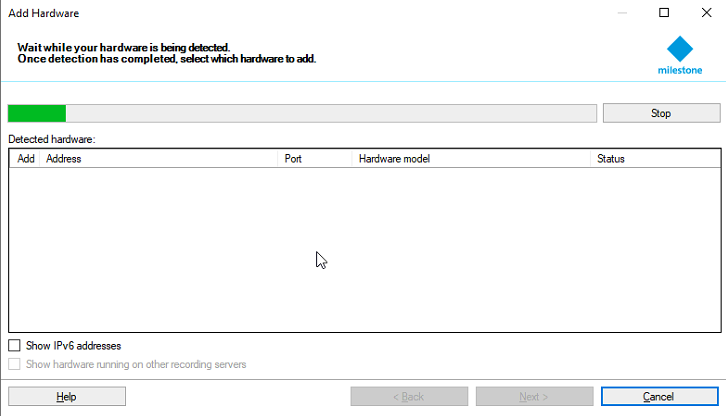Close the Add Hardware dialog

(704, 14)
